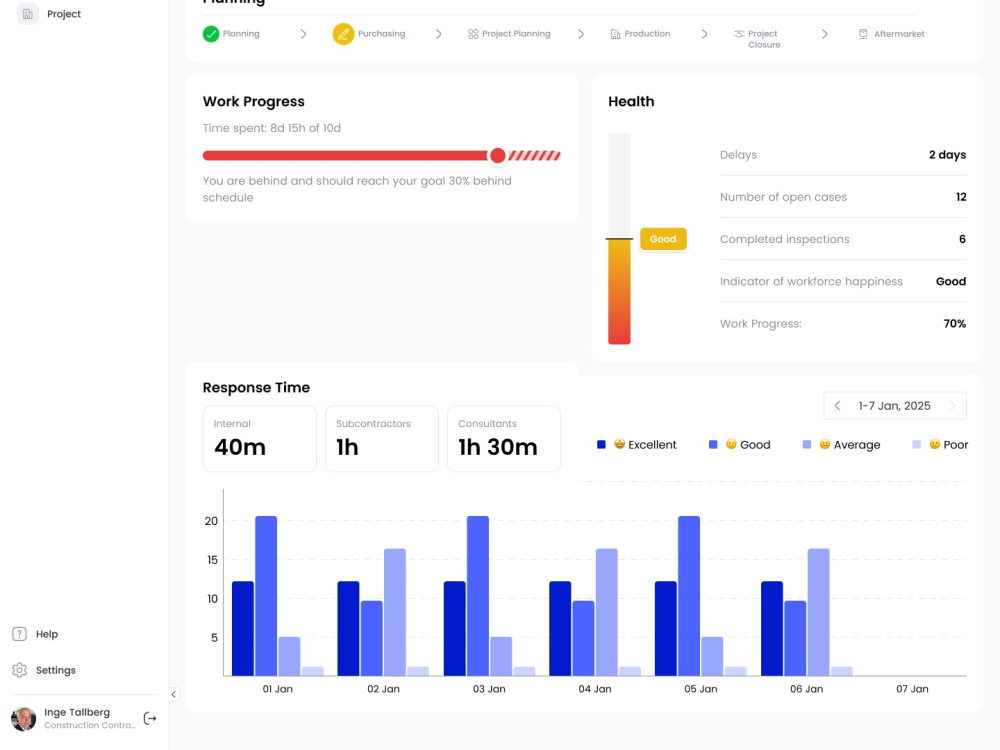The width and height of the screenshot is (1000, 750).
Task: Click the tallest Good bar on 01 Jan
Action: tap(266, 596)
